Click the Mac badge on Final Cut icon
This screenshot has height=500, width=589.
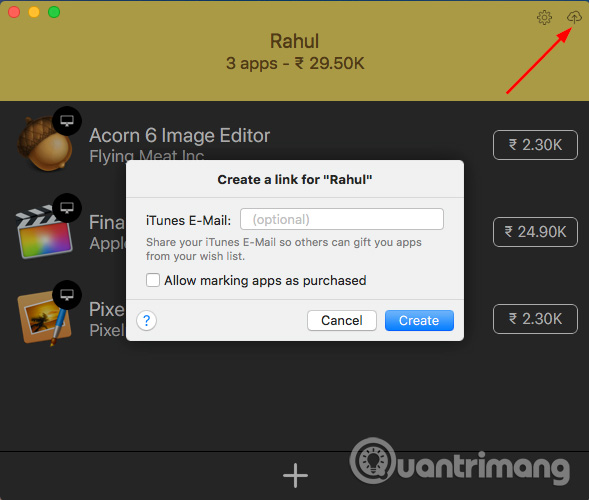coord(67,208)
